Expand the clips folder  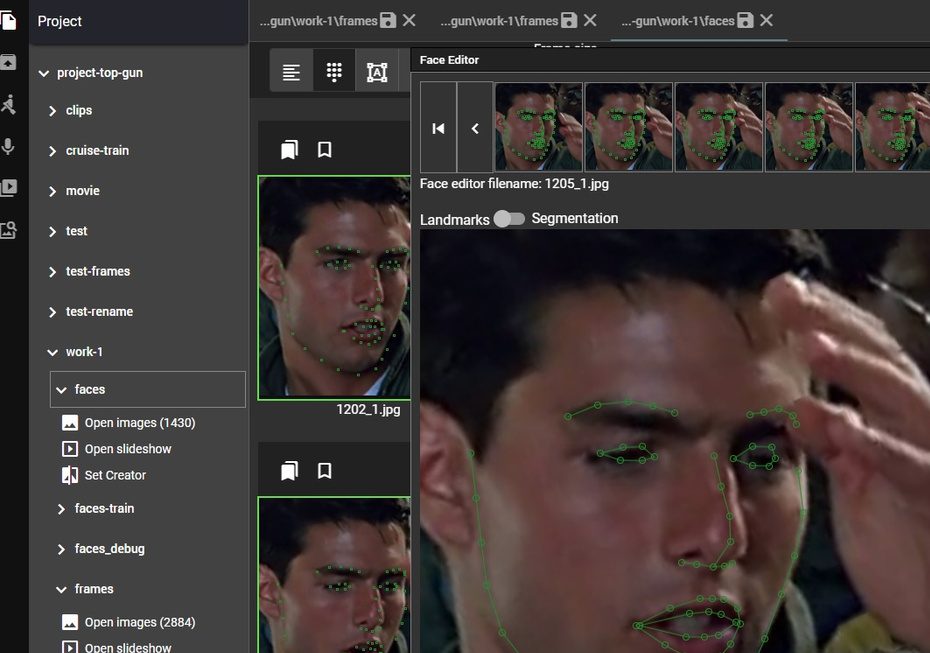52,111
